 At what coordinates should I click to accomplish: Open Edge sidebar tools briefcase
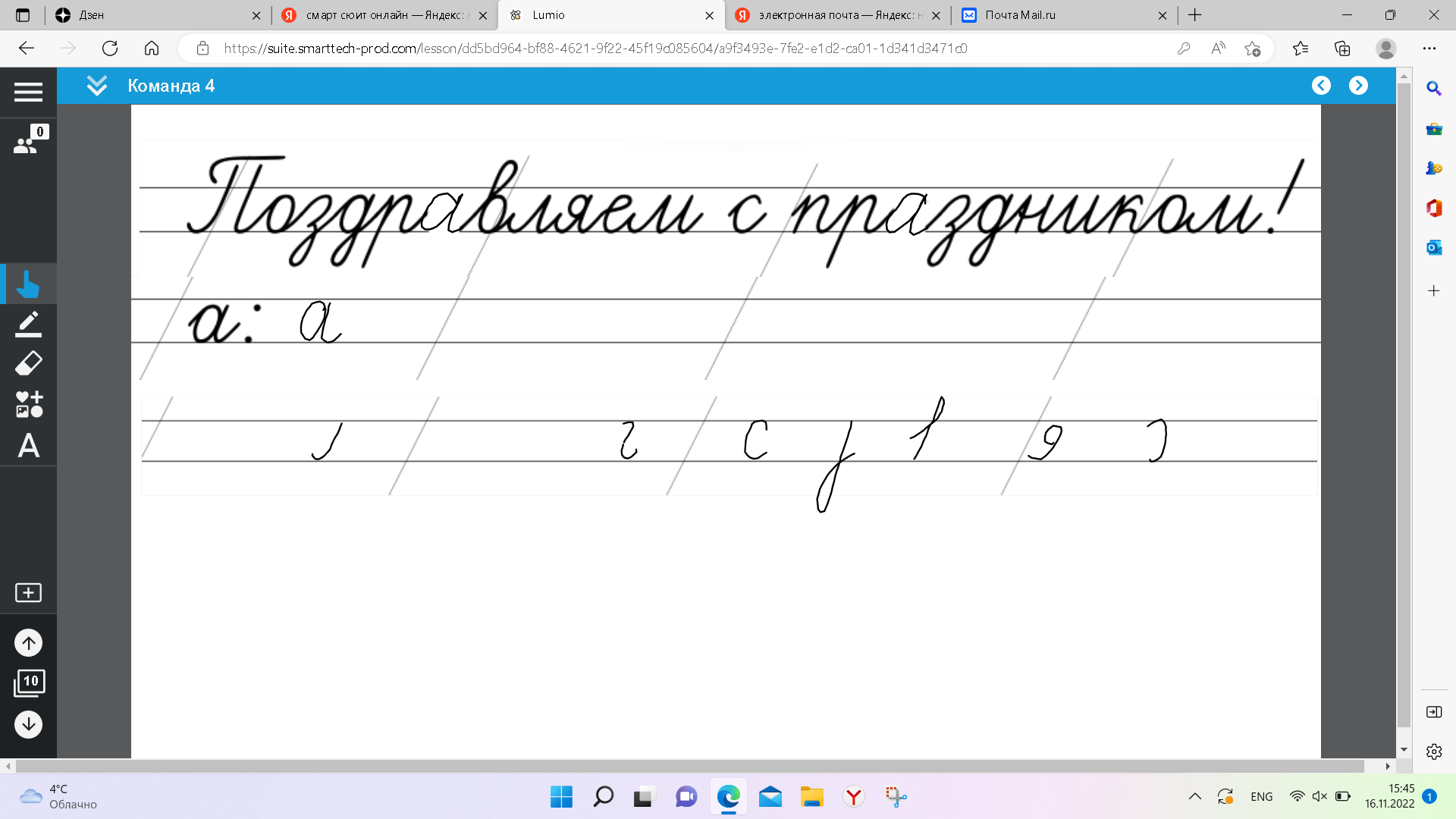click(1433, 129)
